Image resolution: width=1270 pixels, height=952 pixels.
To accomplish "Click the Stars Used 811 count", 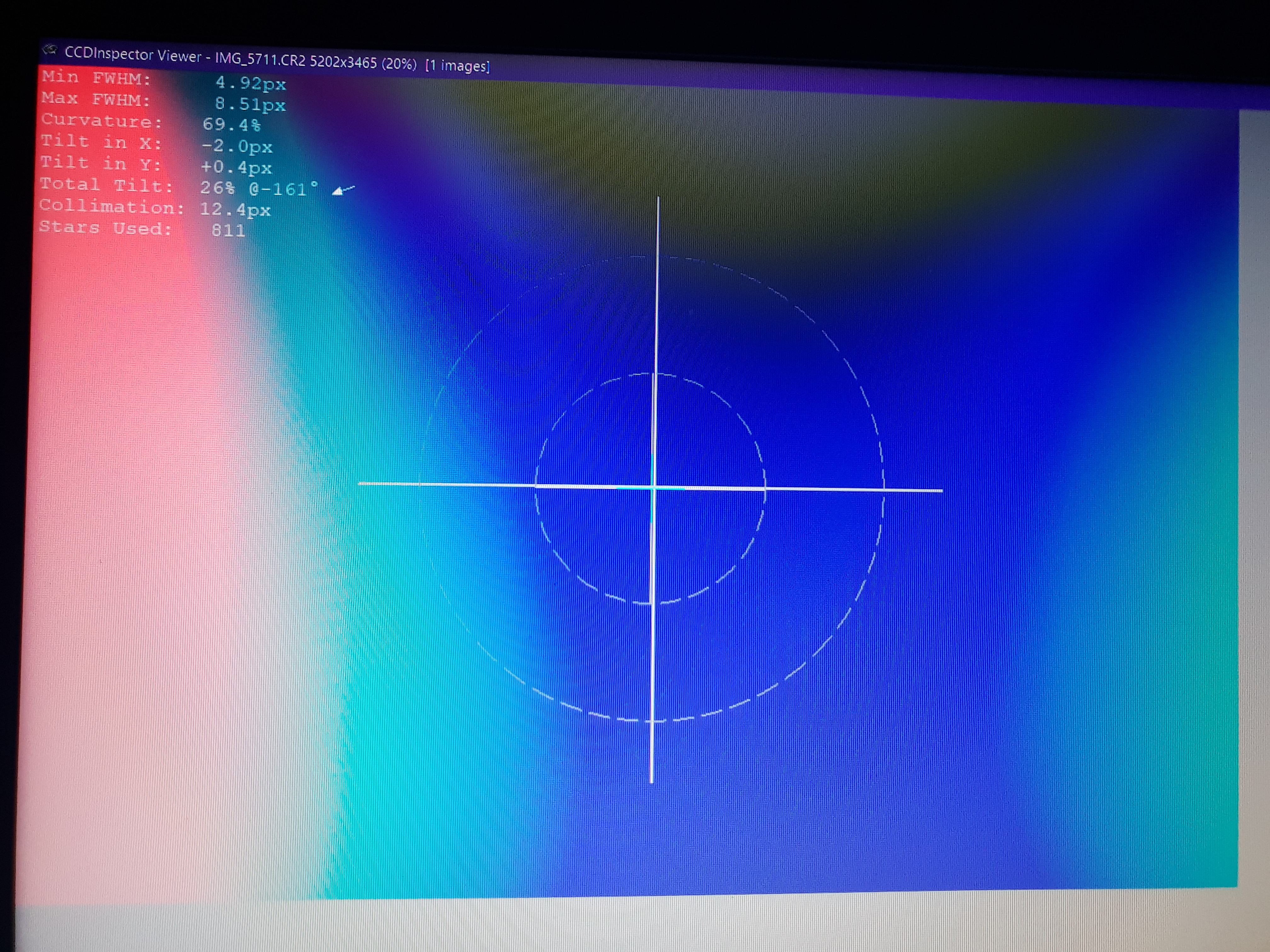I will [228, 230].
